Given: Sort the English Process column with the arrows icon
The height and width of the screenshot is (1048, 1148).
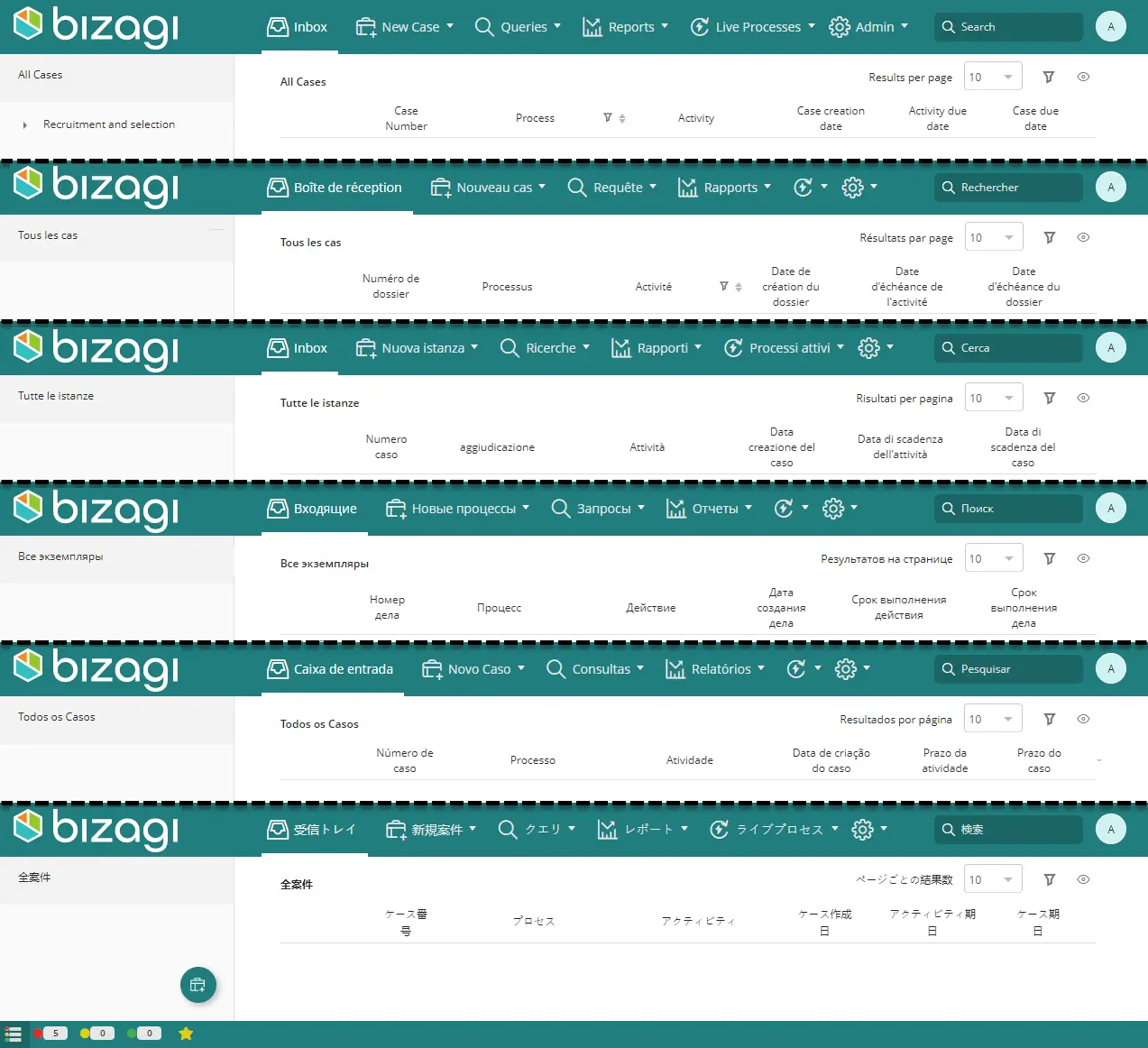Looking at the screenshot, I should pos(622,118).
